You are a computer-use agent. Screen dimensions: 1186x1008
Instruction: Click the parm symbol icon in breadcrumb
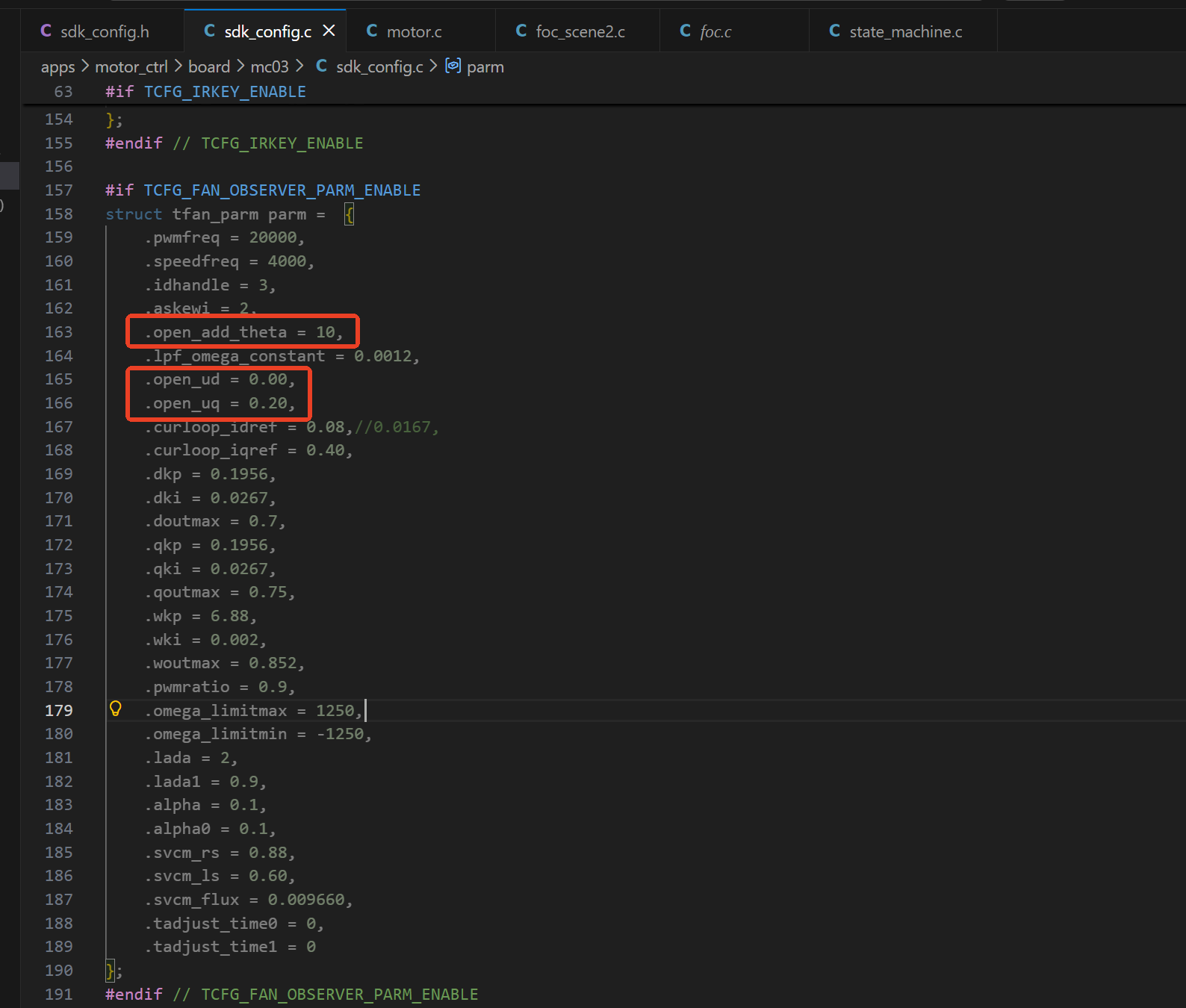pos(453,66)
